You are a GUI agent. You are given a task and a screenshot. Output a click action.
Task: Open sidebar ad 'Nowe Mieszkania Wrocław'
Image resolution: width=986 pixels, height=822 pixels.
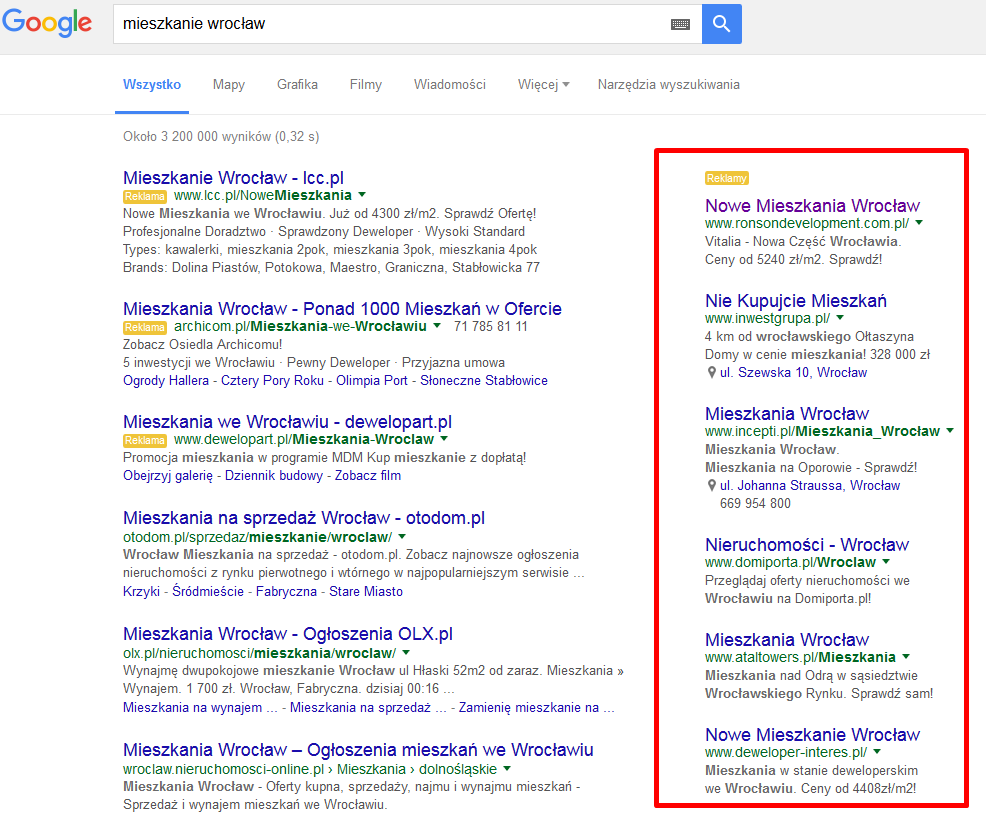point(812,206)
